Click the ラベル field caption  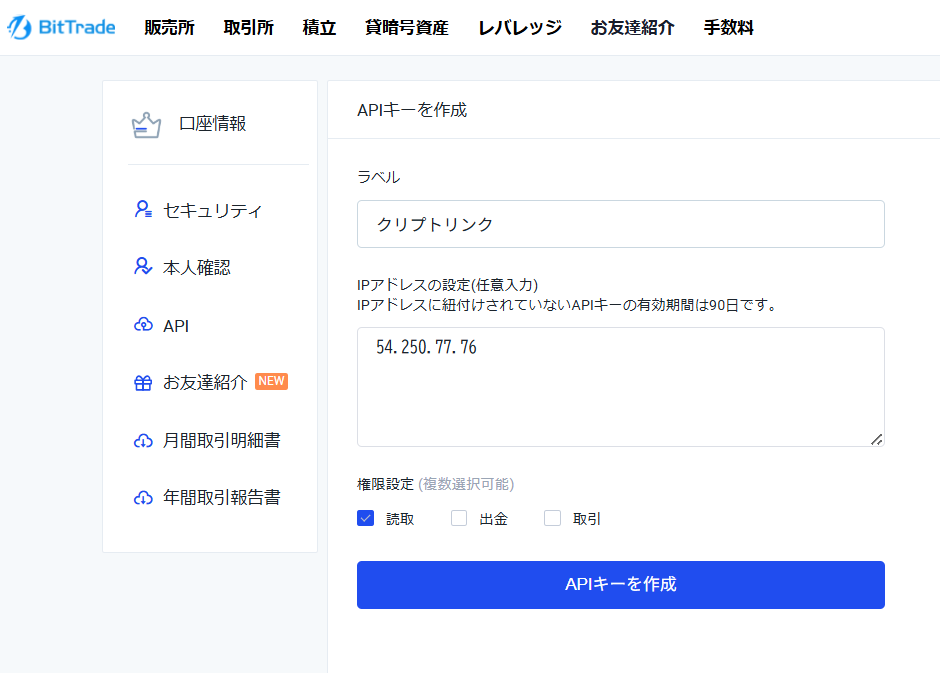(x=378, y=177)
